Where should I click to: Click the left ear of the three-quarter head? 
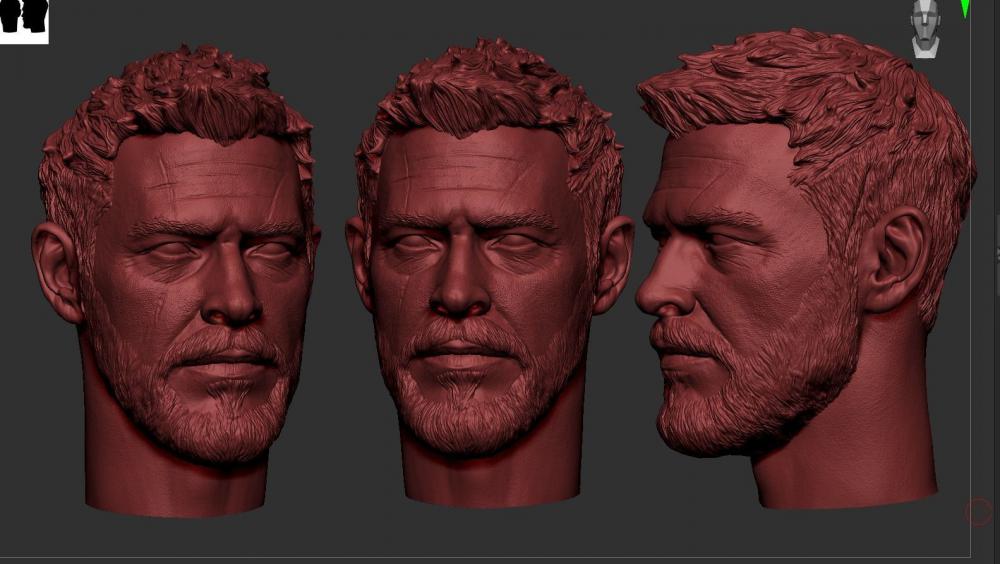point(57,271)
